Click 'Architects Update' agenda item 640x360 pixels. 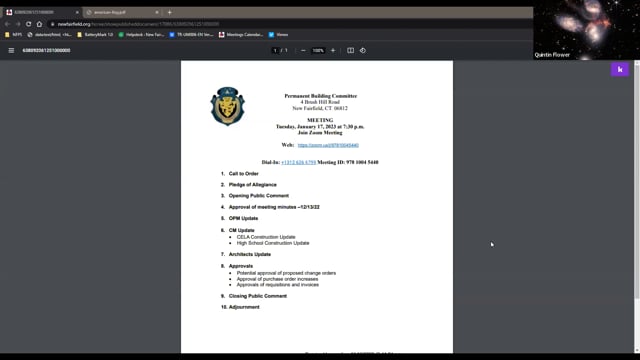point(250,254)
